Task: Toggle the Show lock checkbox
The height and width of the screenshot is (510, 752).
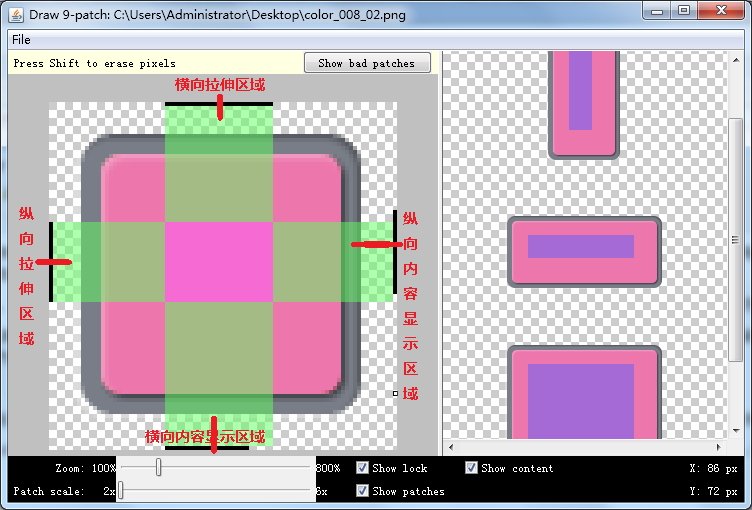Action: click(x=363, y=468)
